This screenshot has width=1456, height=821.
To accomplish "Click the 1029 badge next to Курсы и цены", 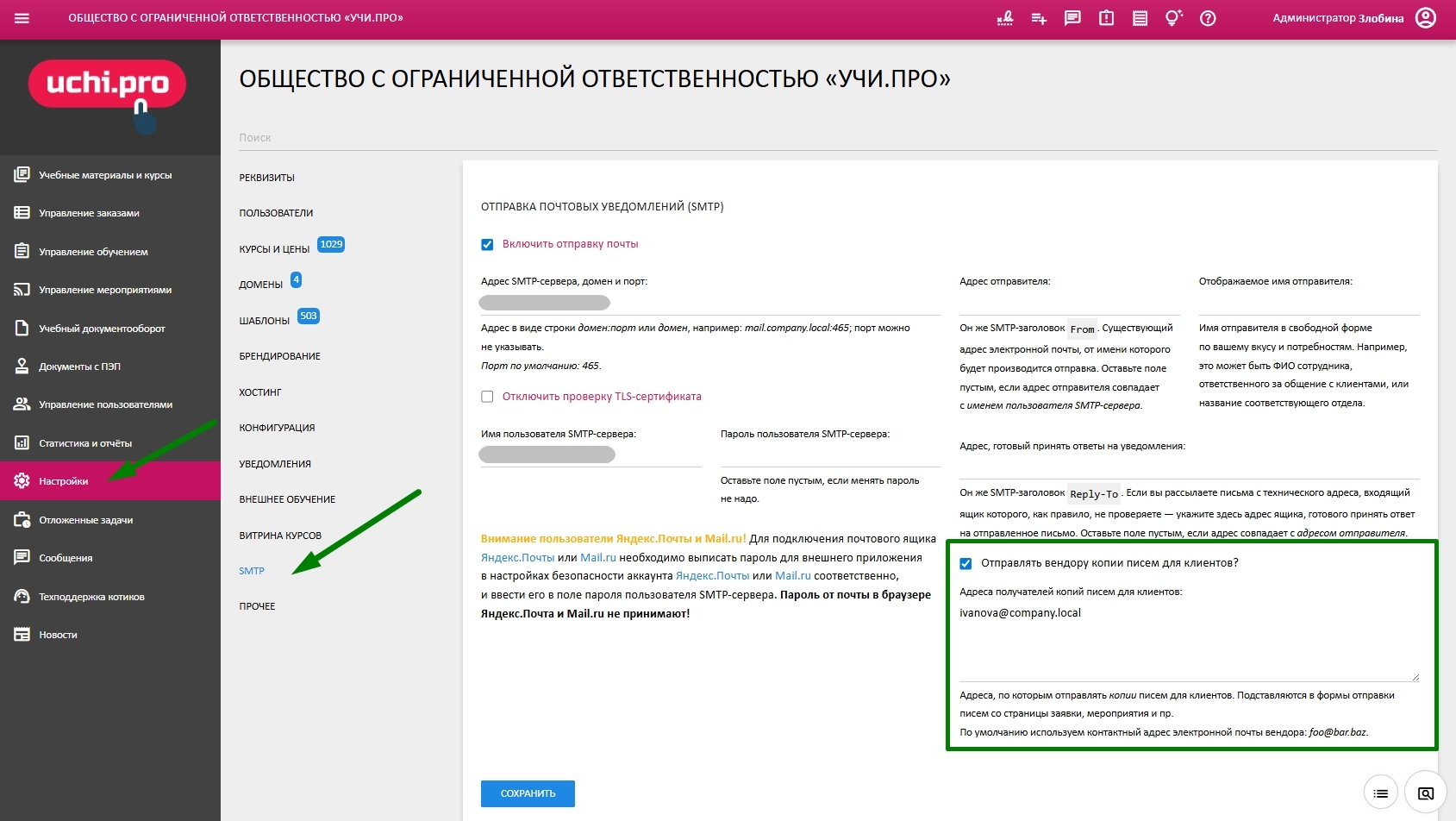I will pyautogui.click(x=331, y=245).
